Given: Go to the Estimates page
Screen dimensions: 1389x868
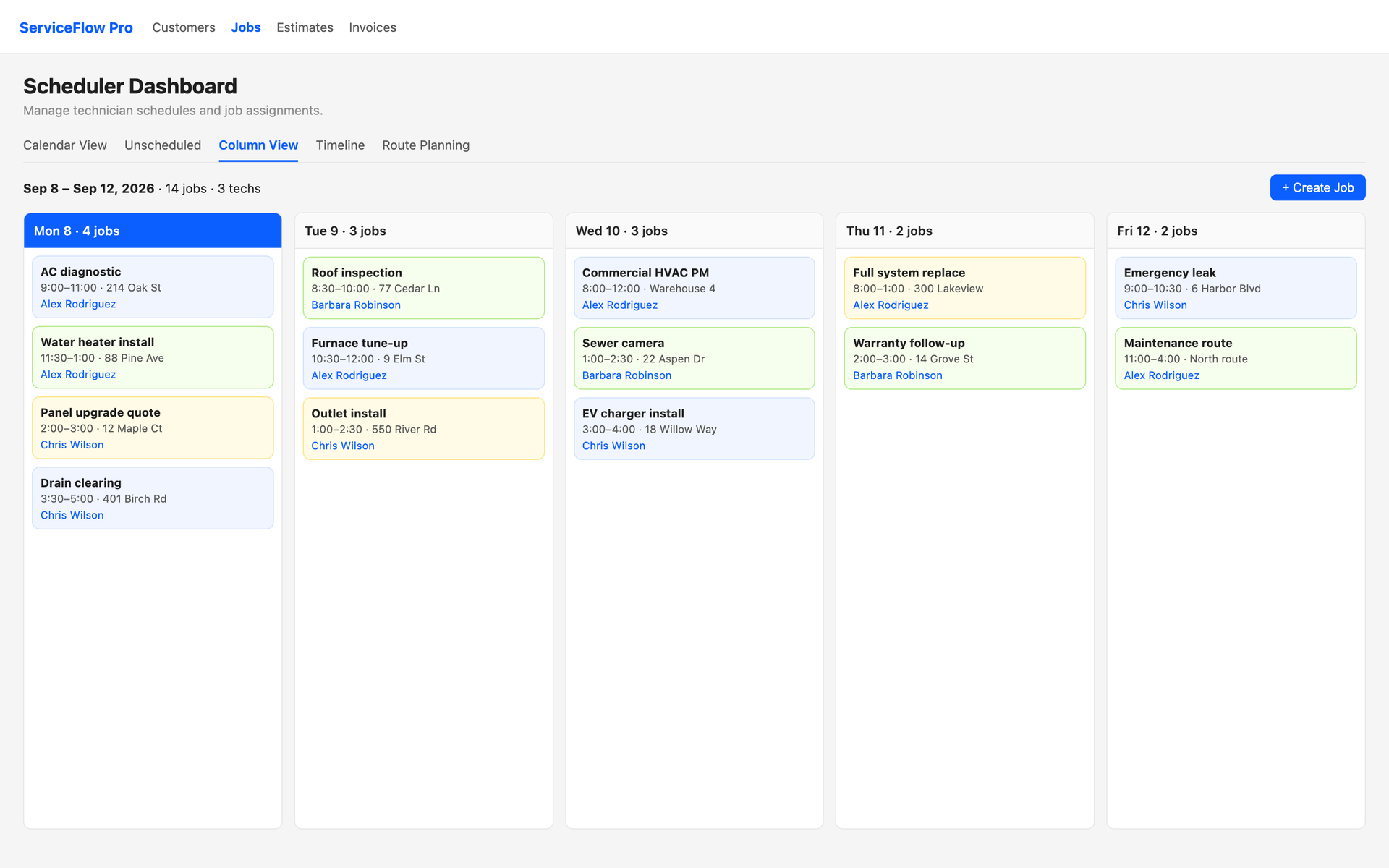Looking at the screenshot, I should point(305,27).
